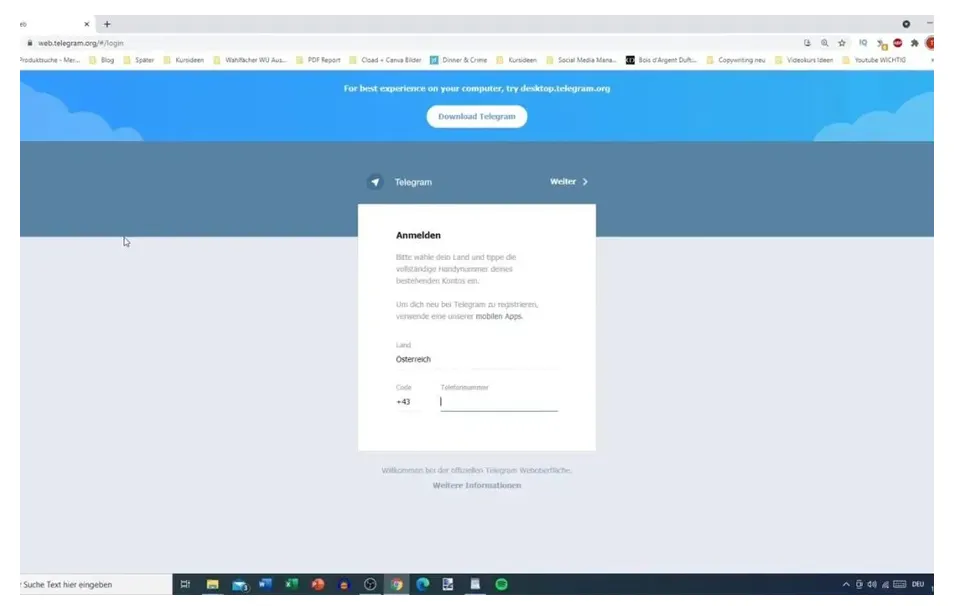Screen dimensions: 954x606
Task: Open the PDF Report bookmark folder
Action: pos(318,60)
